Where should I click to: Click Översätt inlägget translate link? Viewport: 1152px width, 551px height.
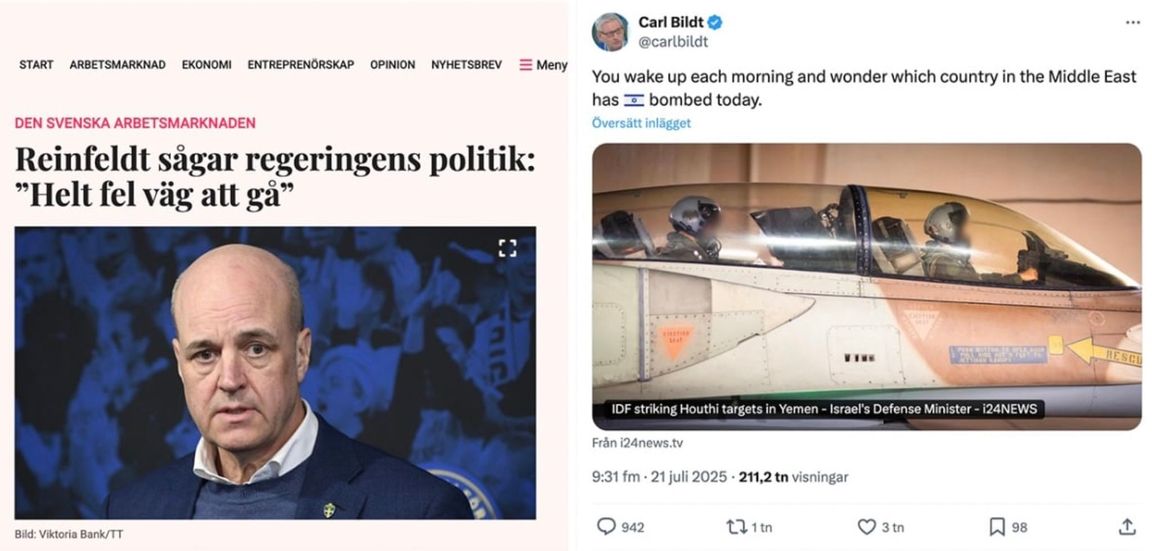pyautogui.click(x=641, y=123)
